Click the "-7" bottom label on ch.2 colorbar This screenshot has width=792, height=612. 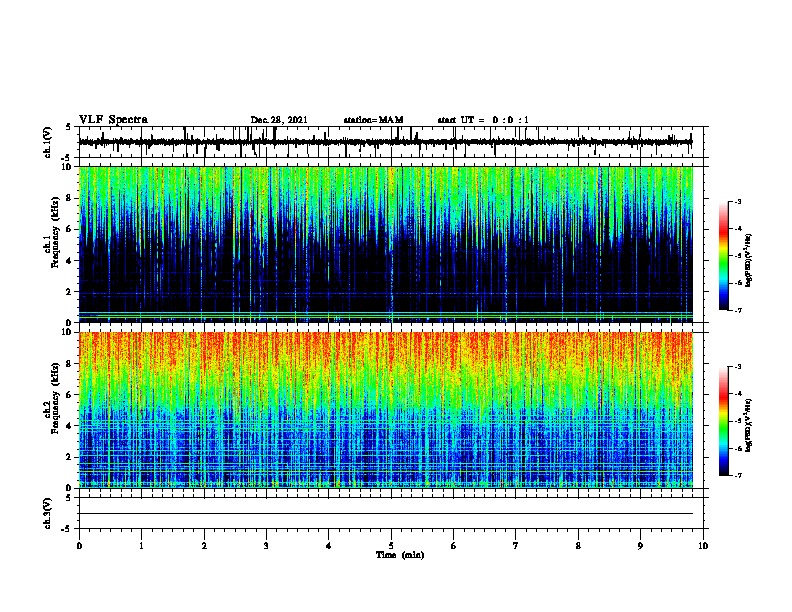tap(738, 476)
